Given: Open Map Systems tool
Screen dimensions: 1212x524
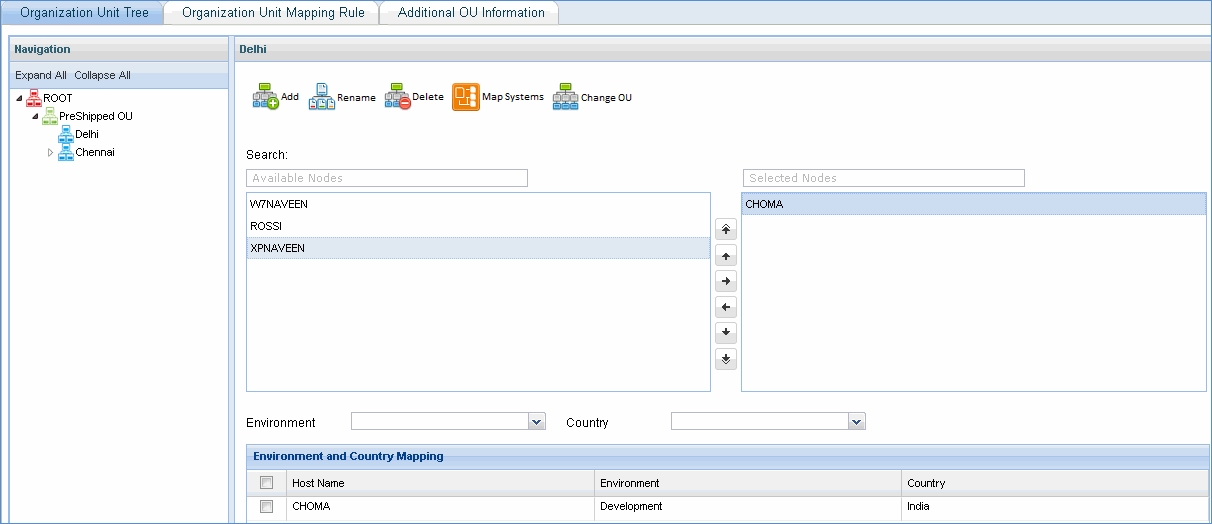Looking at the screenshot, I should point(466,97).
